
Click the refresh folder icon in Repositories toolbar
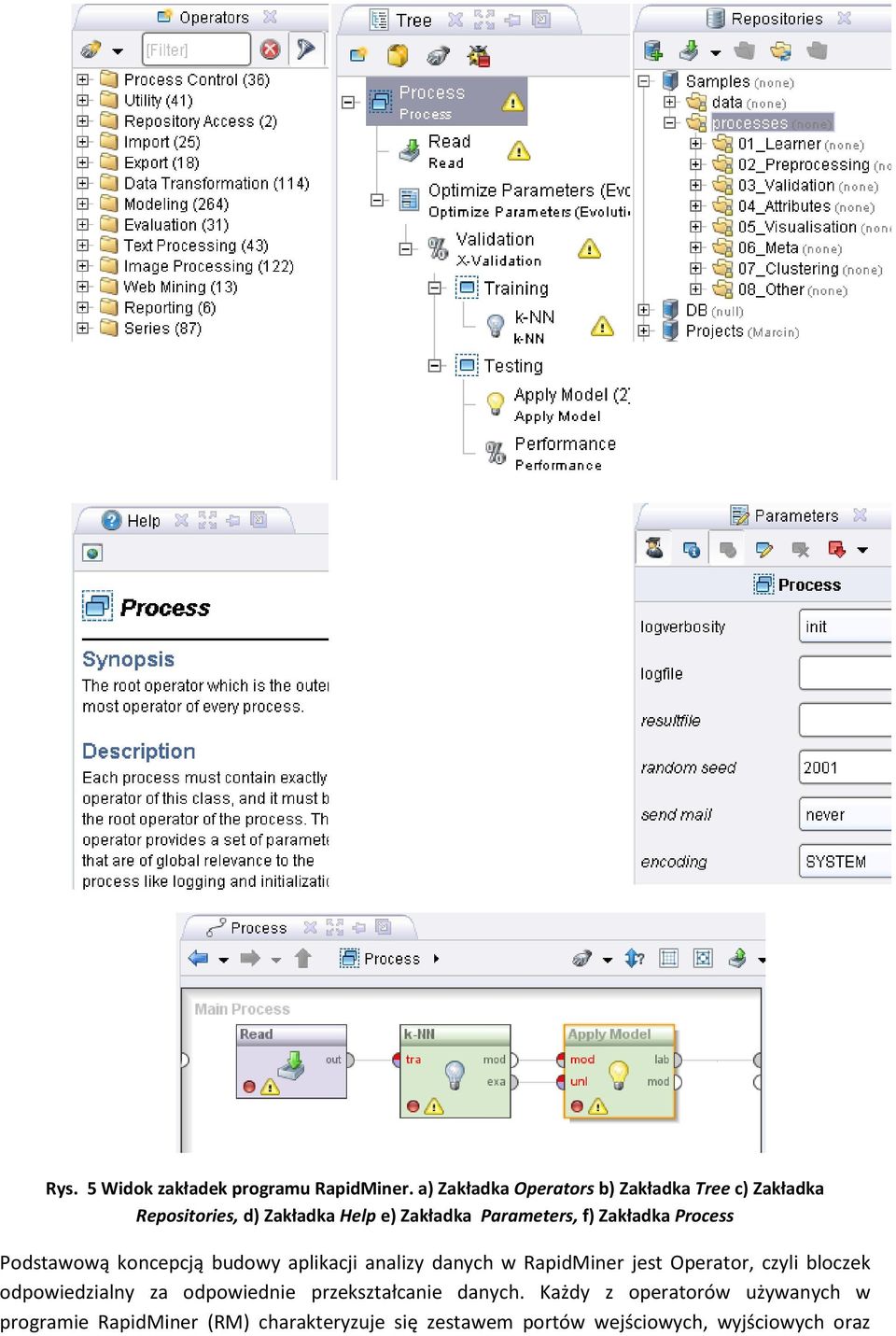pyautogui.click(x=780, y=51)
